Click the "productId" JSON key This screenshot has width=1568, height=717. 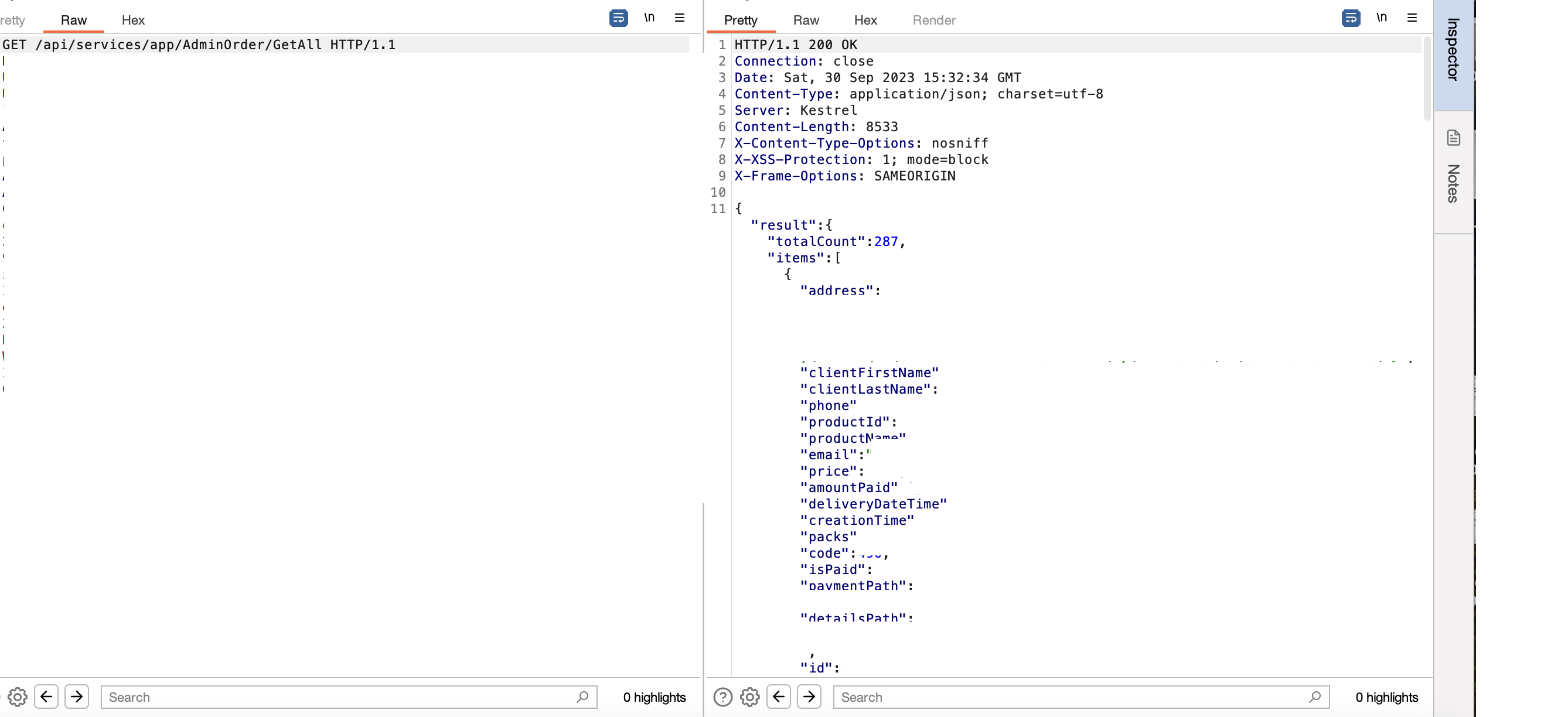[x=844, y=422]
